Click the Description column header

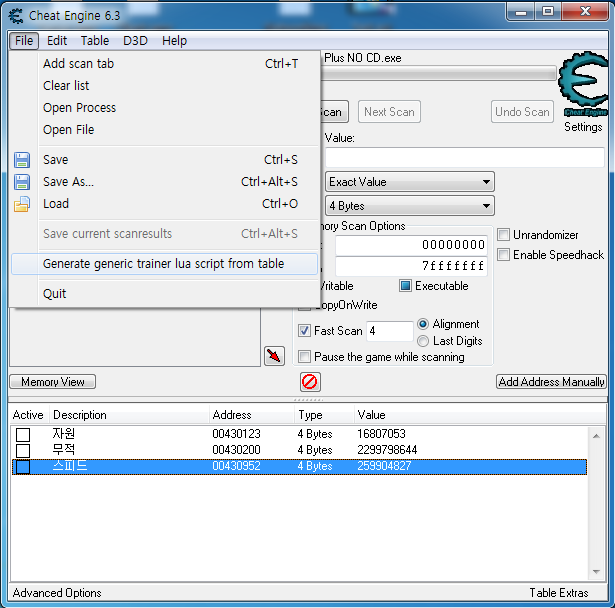pos(129,415)
